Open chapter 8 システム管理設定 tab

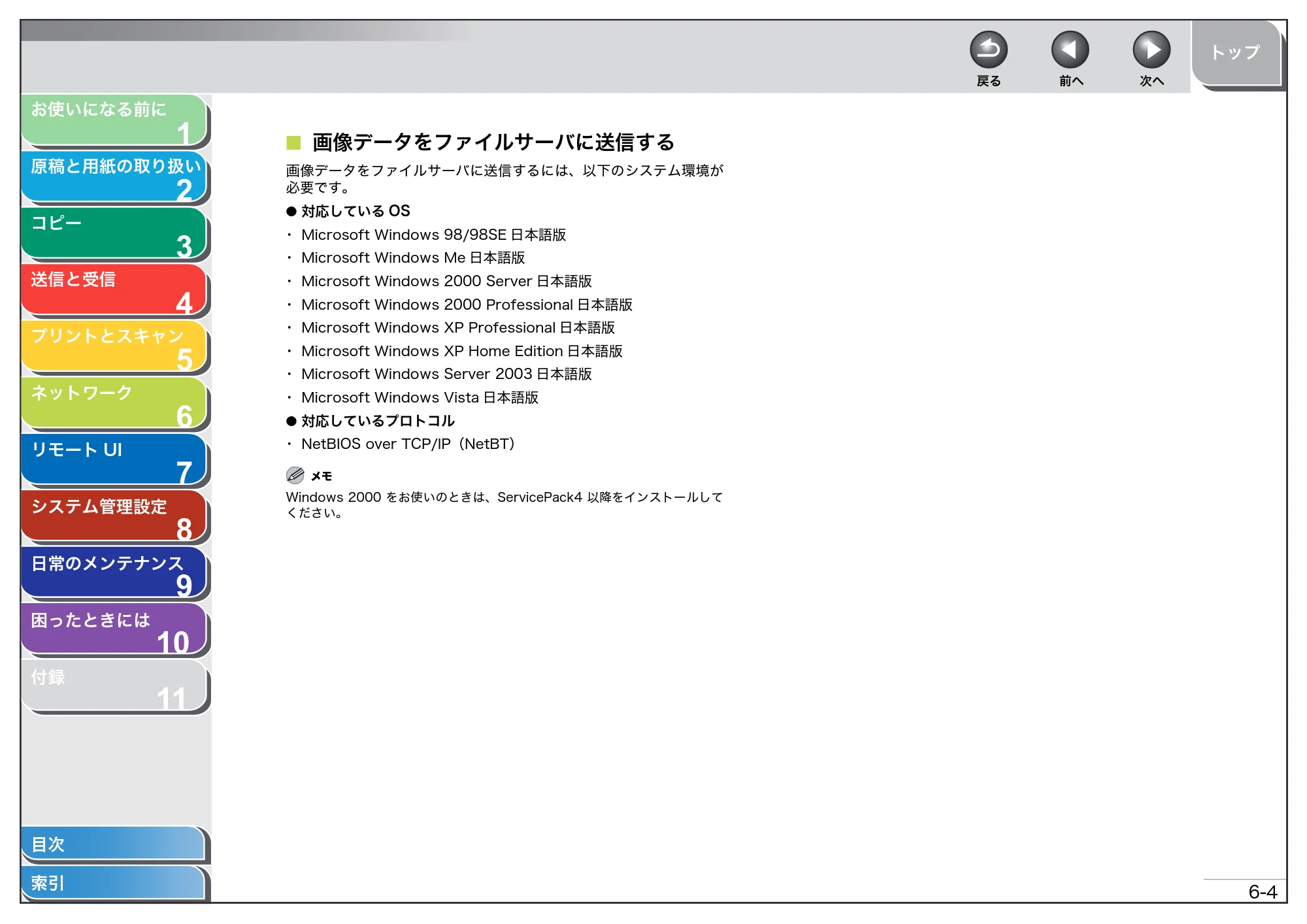[114, 516]
